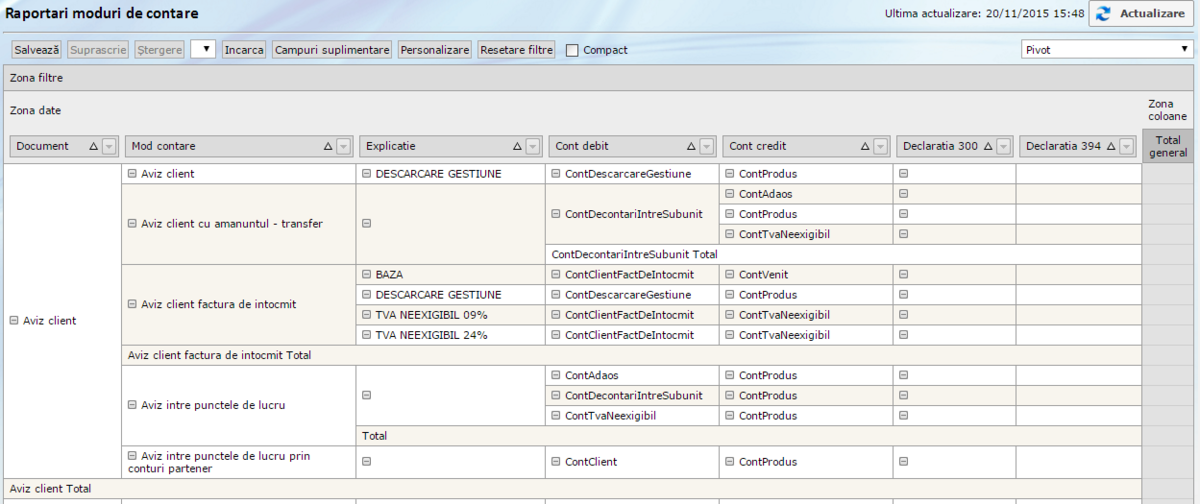Click the Salvează button
The image size is (1200, 504).
(x=37, y=49)
